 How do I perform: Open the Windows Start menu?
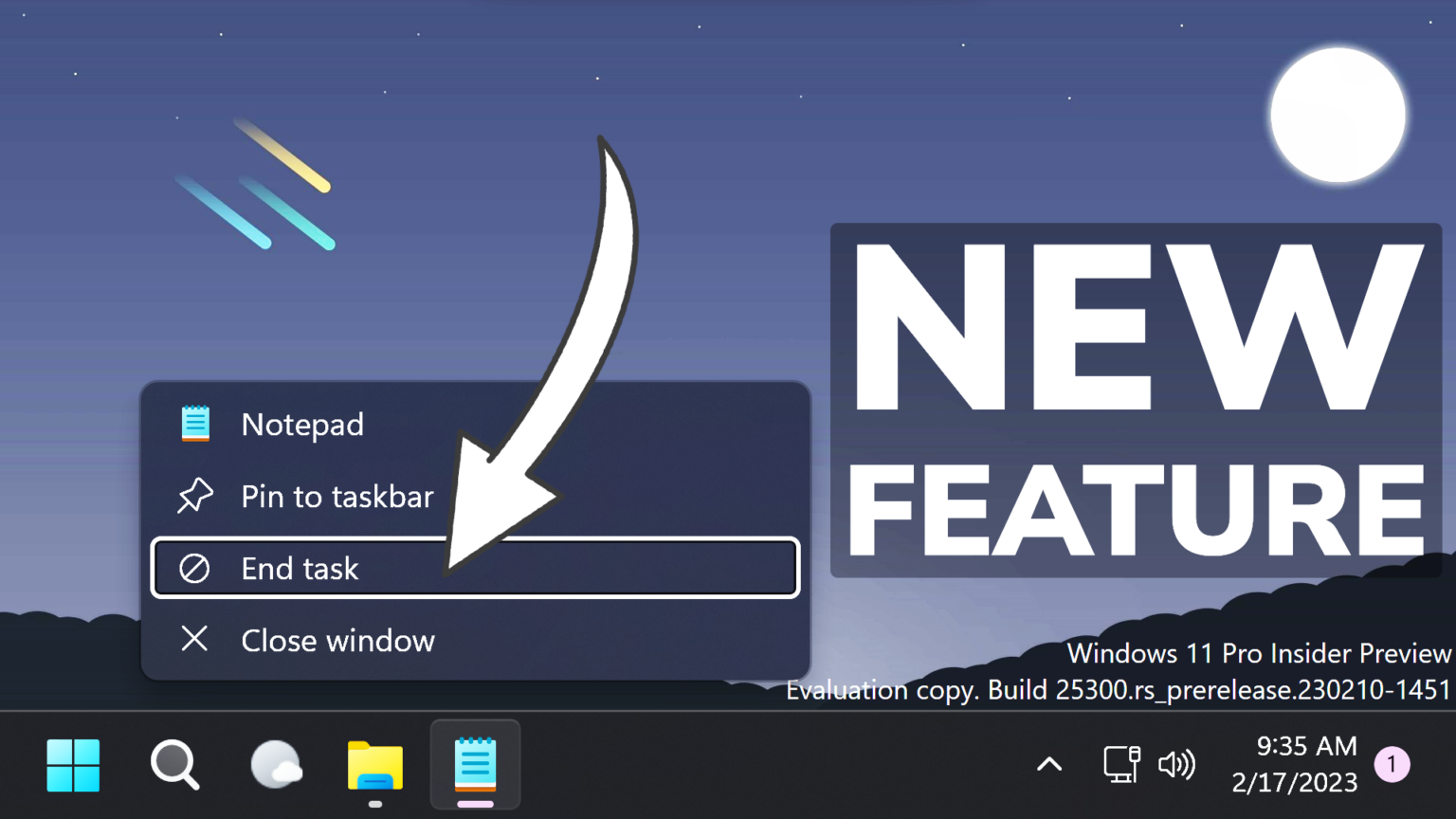(73, 765)
